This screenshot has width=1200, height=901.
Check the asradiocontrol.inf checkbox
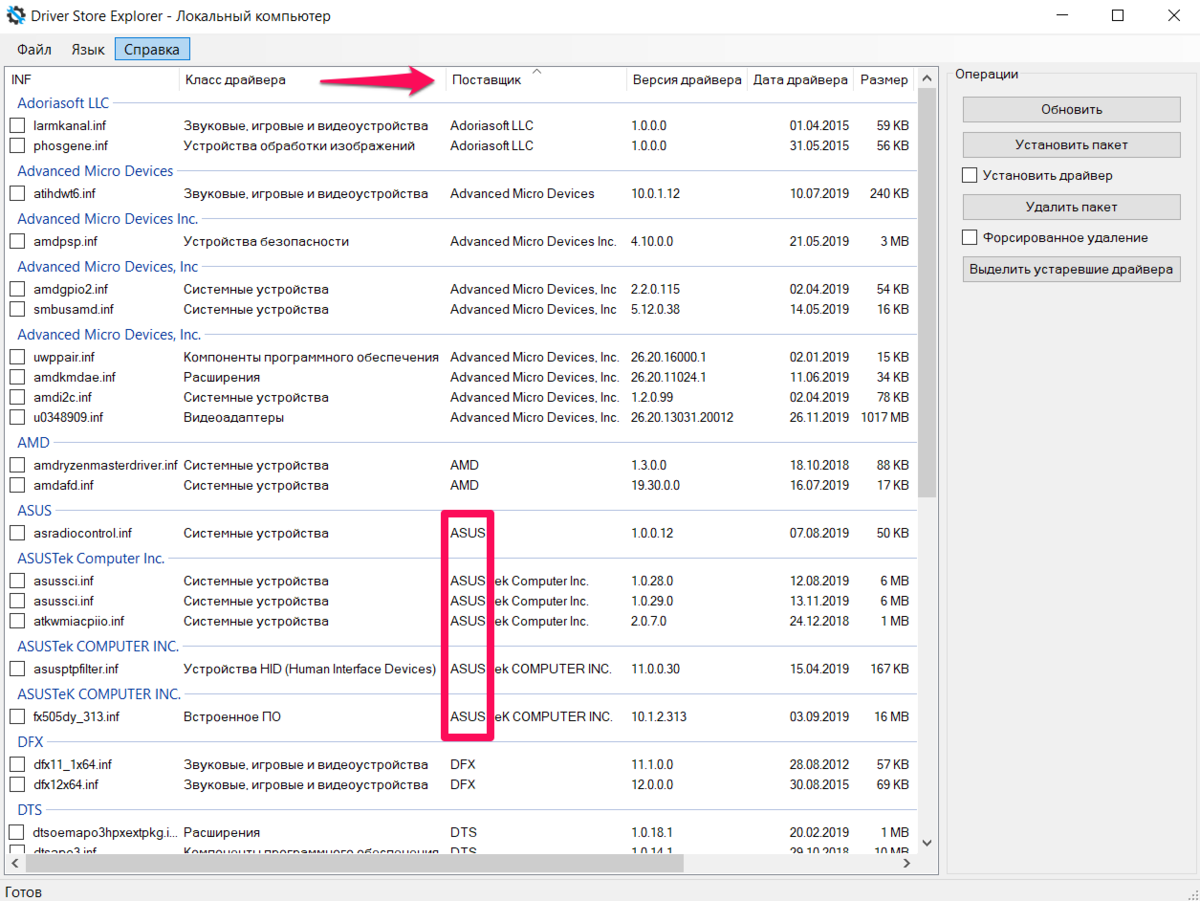(x=17, y=533)
